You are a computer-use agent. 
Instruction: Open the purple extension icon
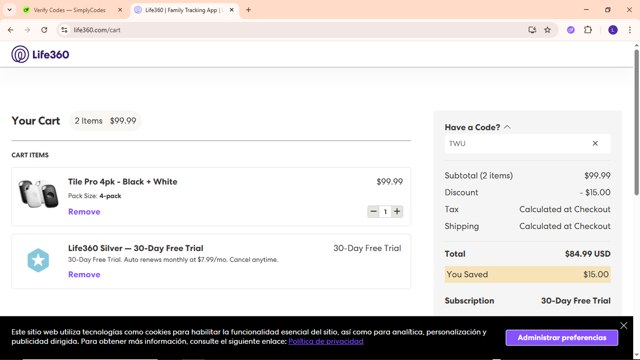coord(571,30)
